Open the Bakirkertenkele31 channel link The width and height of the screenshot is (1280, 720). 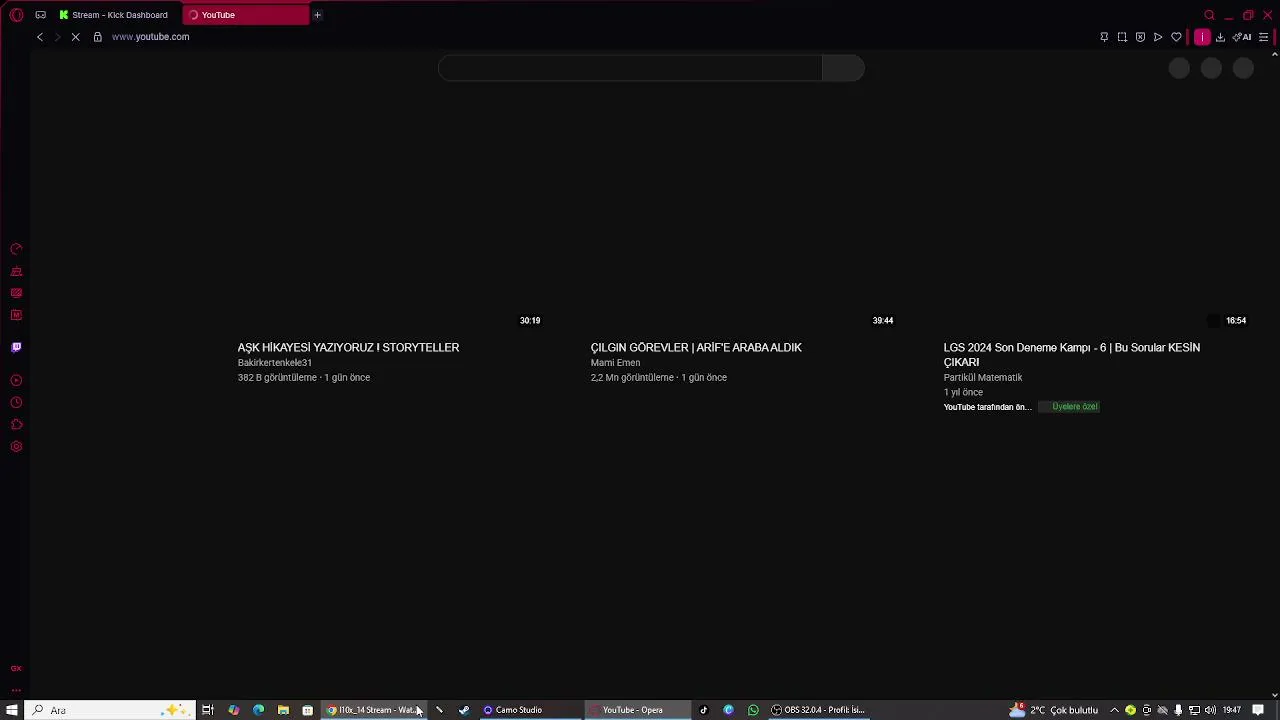(x=275, y=363)
